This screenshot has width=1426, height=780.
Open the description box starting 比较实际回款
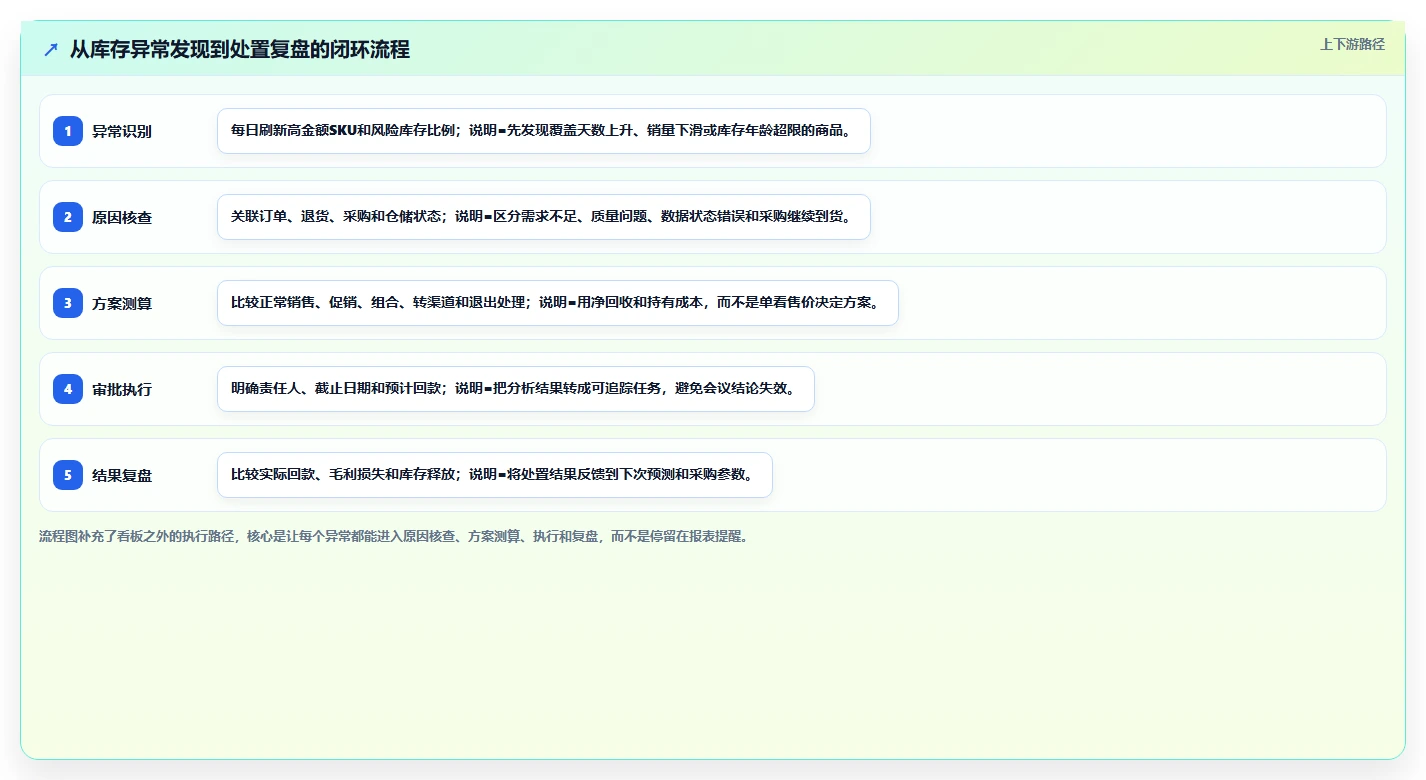coord(495,475)
